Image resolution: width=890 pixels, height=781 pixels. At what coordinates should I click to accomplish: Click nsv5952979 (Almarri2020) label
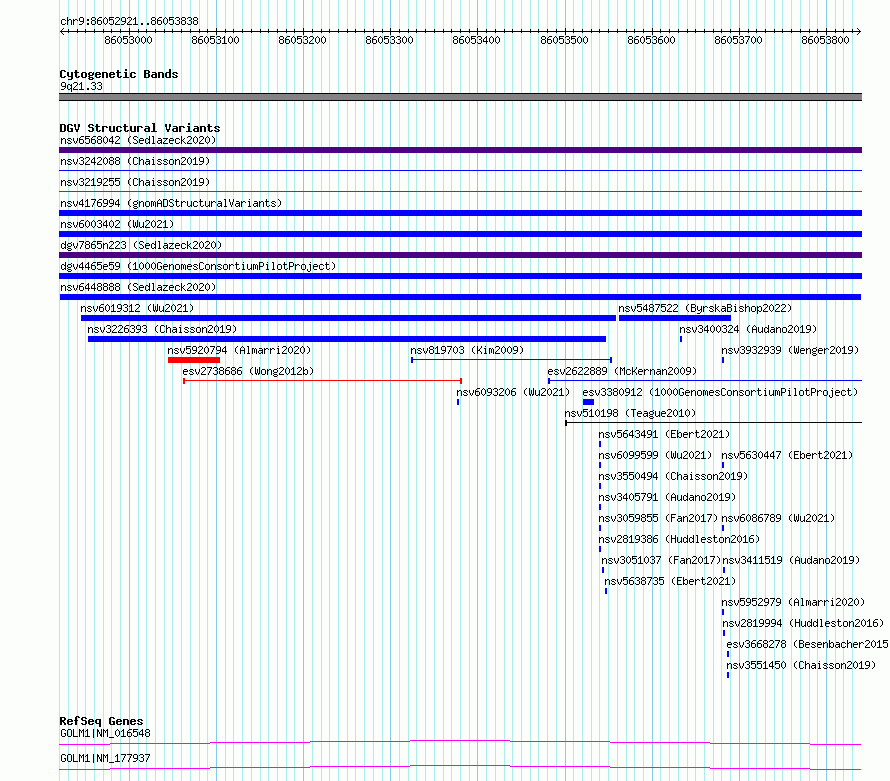coord(793,602)
